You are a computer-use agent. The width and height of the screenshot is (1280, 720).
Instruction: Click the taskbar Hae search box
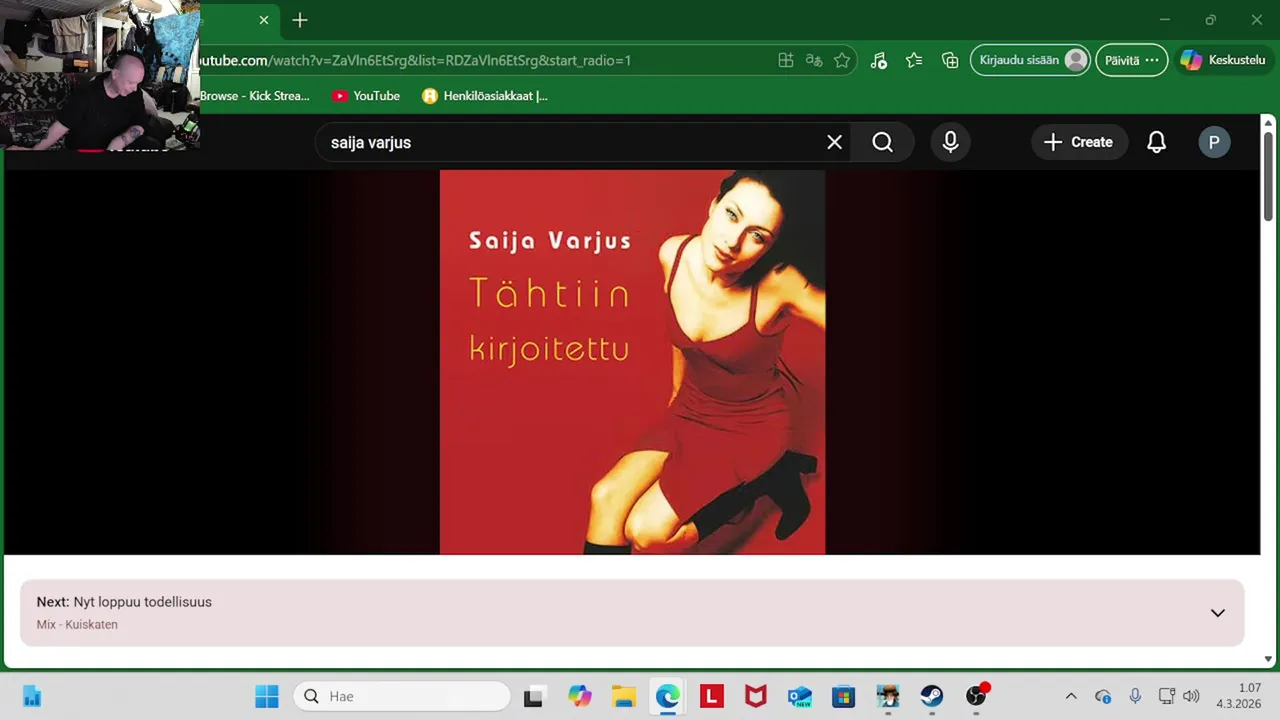pos(402,696)
